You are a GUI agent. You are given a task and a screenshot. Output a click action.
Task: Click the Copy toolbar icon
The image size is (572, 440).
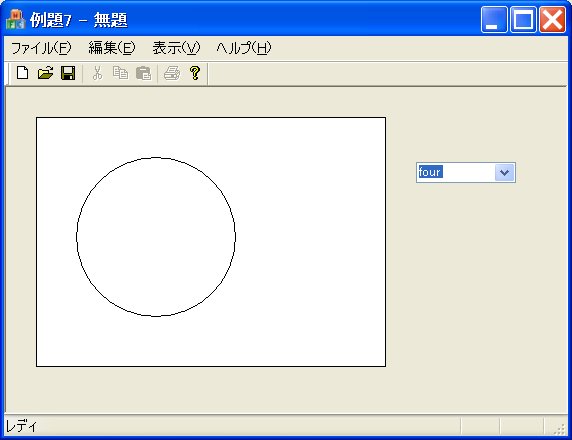click(120, 73)
